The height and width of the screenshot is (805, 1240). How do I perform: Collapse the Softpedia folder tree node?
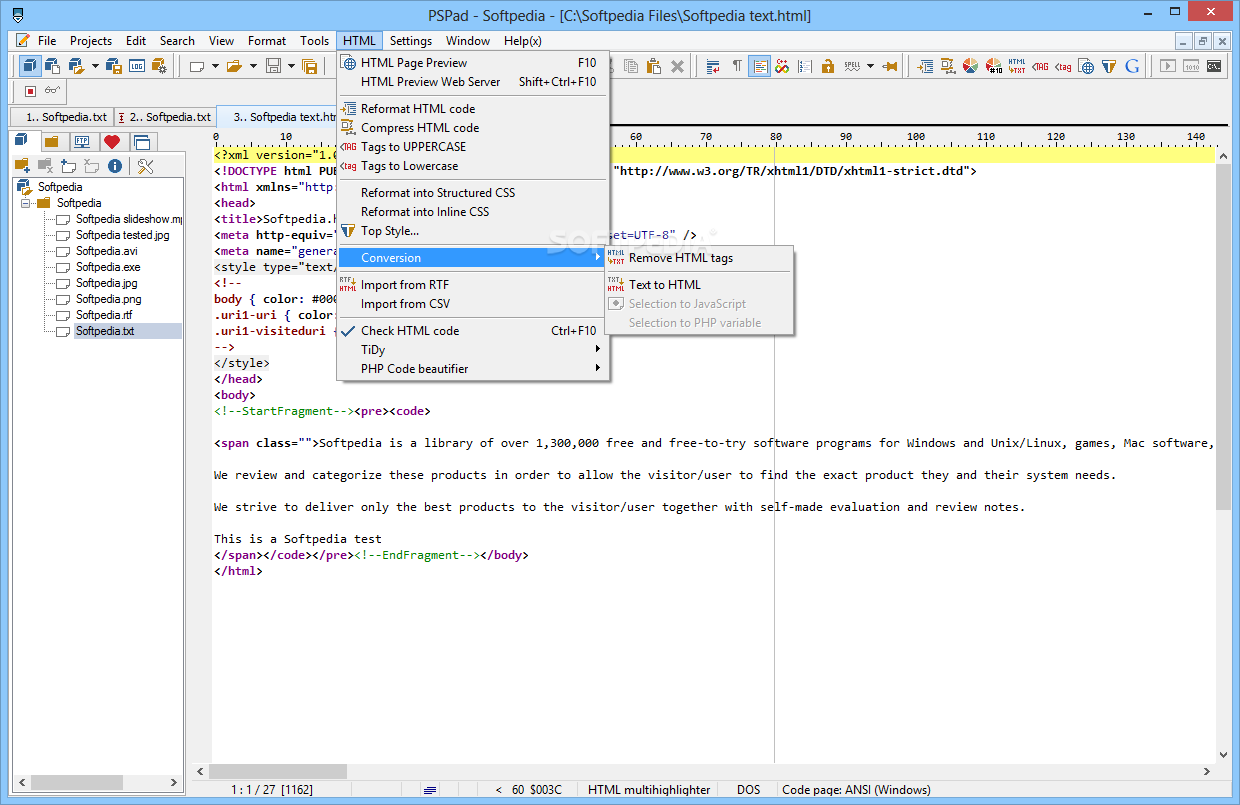coord(25,203)
